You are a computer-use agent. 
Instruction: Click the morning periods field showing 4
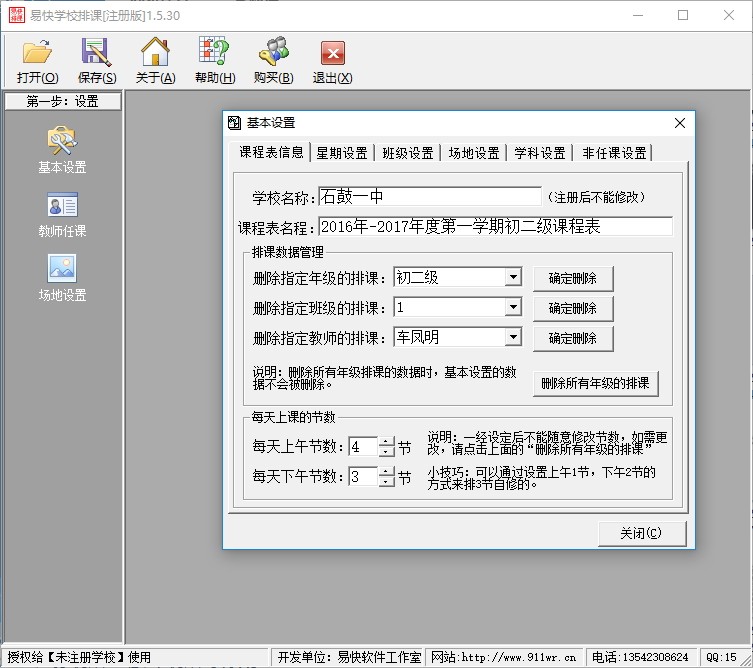click(364, 447)
